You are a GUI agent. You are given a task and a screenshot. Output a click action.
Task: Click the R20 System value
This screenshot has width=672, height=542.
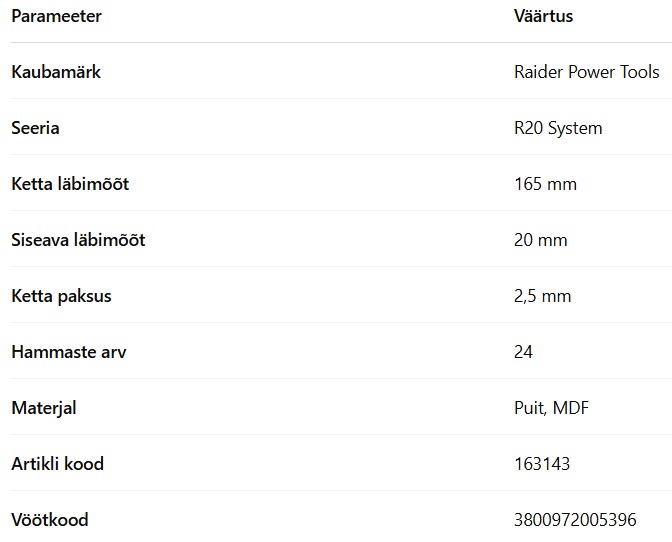558,128
